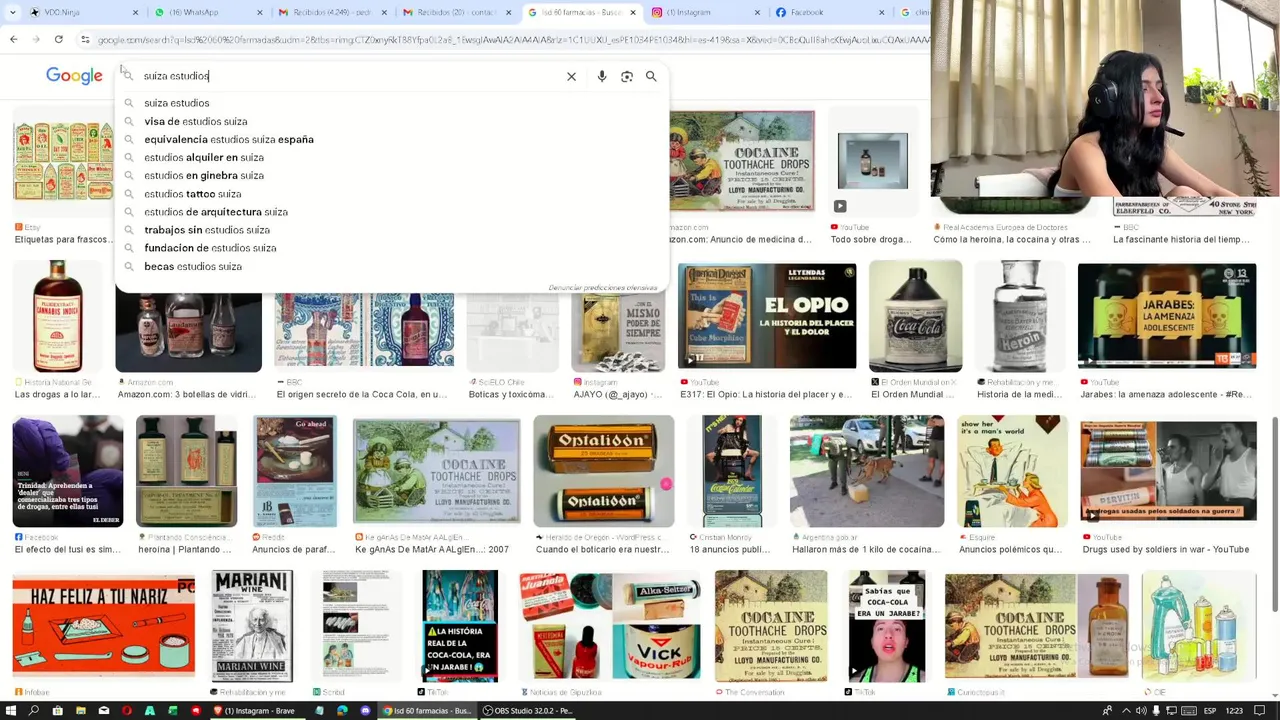1280x720 pixels.
Task: Close the VDO.Ninja tab
Action: tap(136, 12)
